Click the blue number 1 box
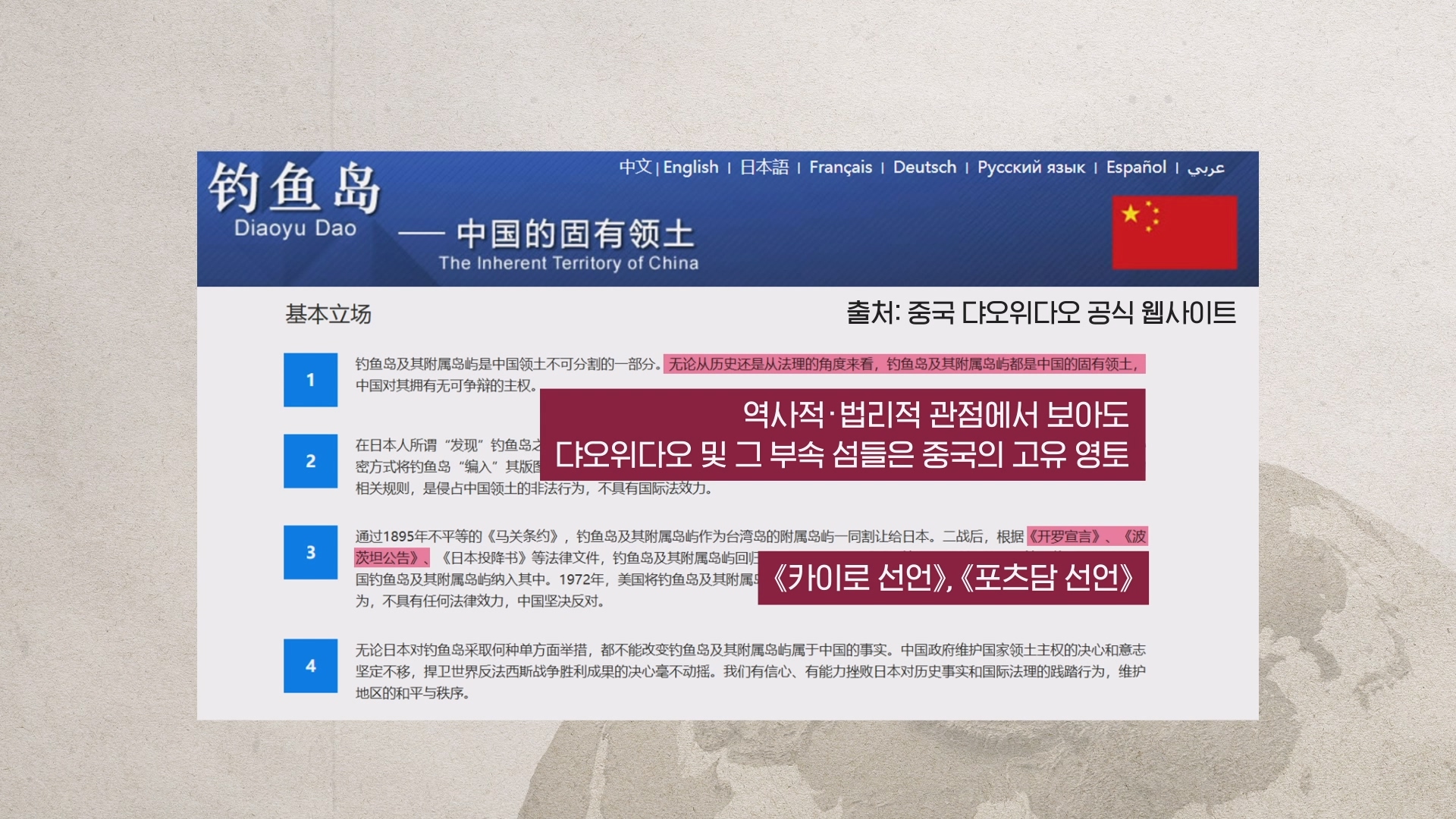 pyautogui.click(x=310, y=380)
